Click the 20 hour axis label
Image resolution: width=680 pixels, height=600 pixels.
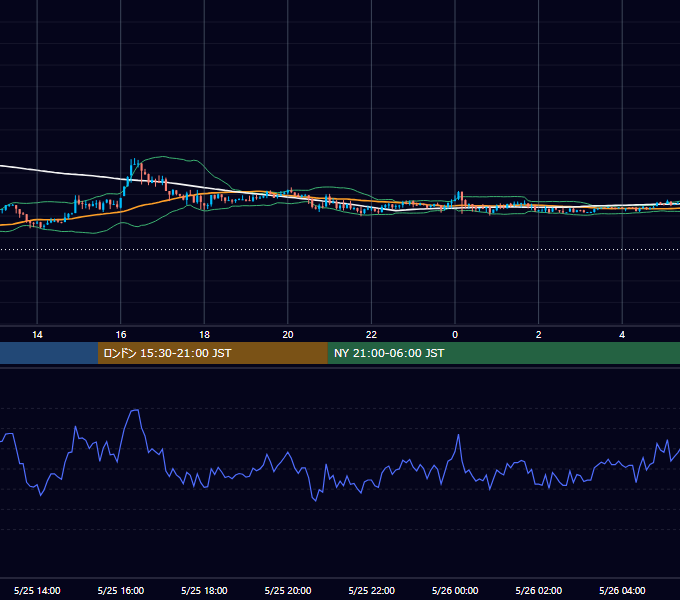coord(288,335)
